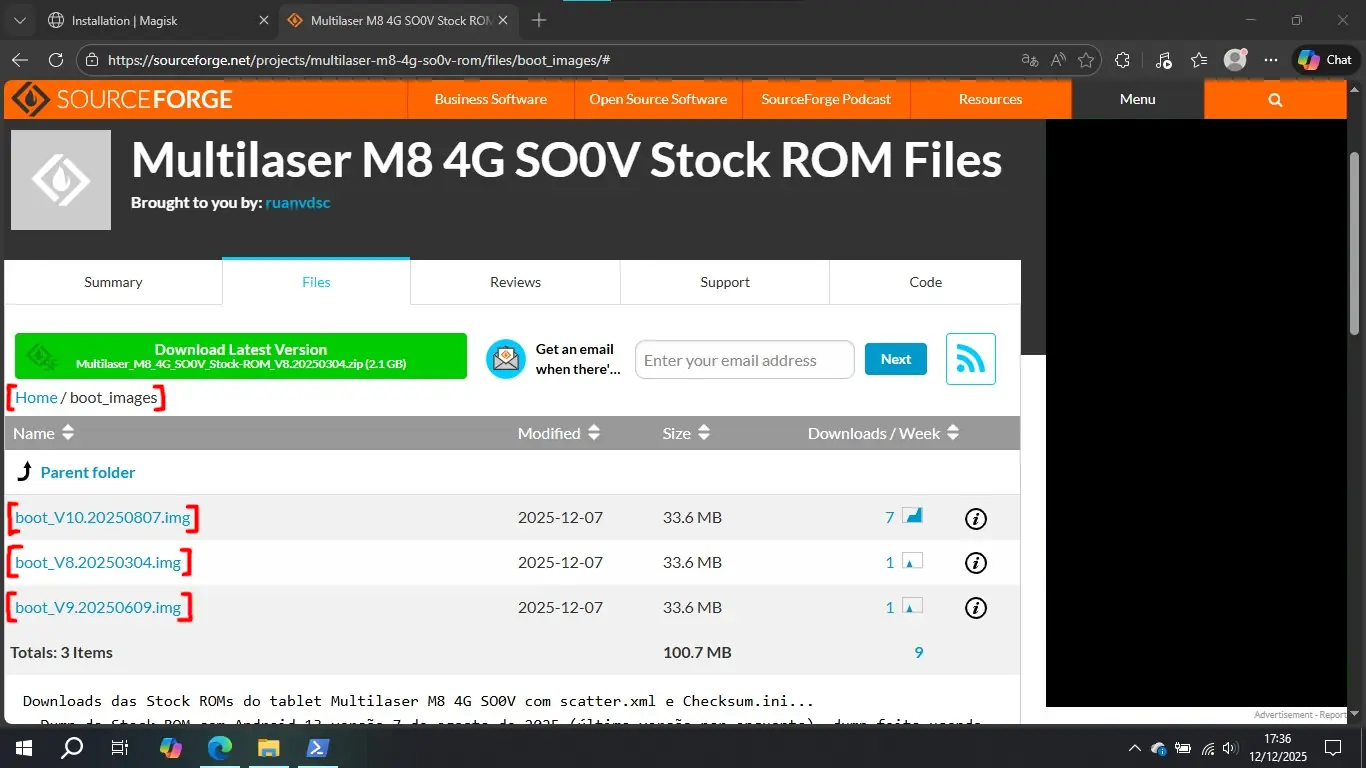The width and height of the screenshot is (1366, 768).
Task: Click the SourceForge search magnifier icon
Action: pyautogui.click(x=1275, y=99)
